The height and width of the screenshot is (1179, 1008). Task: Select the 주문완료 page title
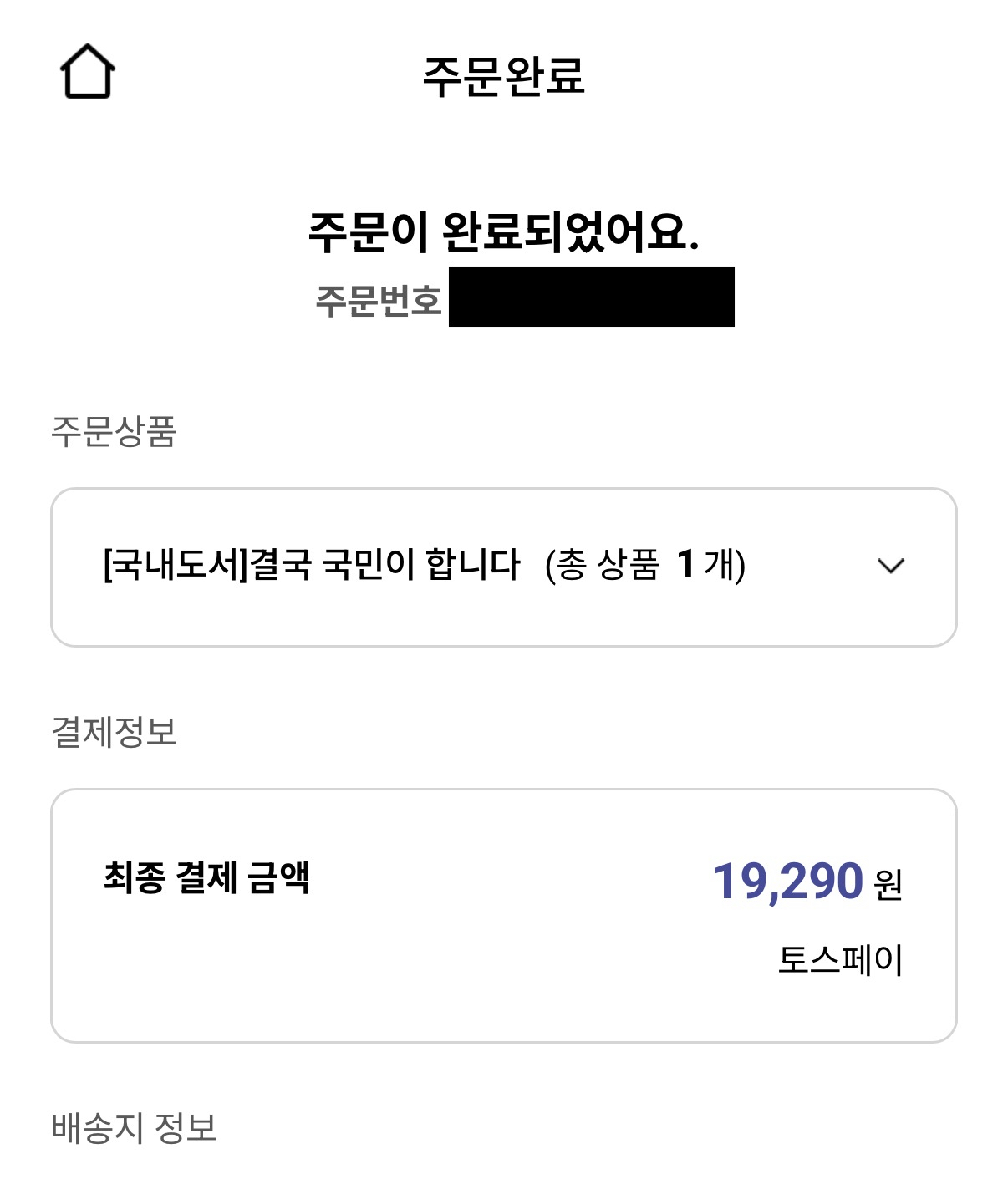coord(504,76)
